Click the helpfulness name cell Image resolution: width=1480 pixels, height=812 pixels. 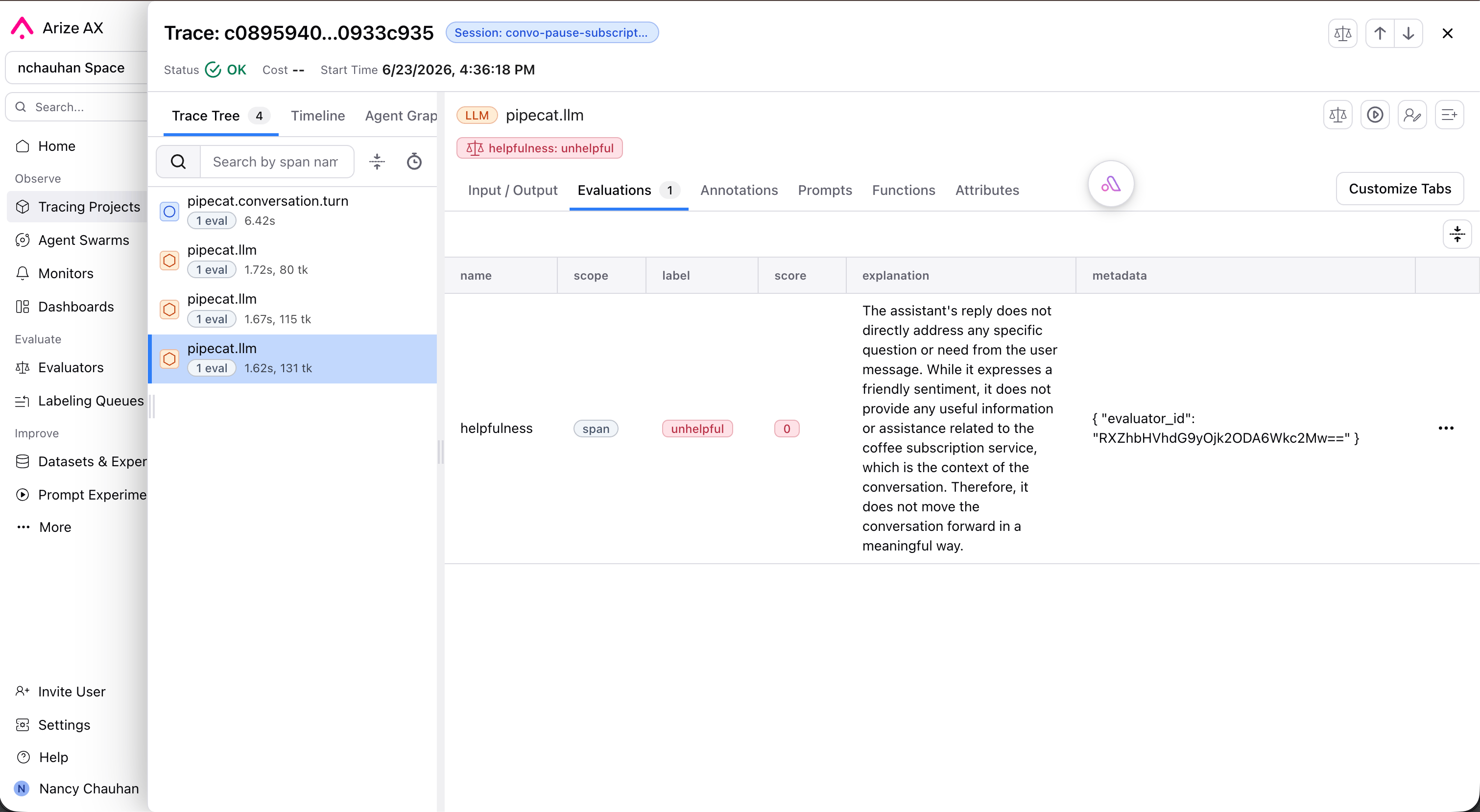[x=497, y=428]
